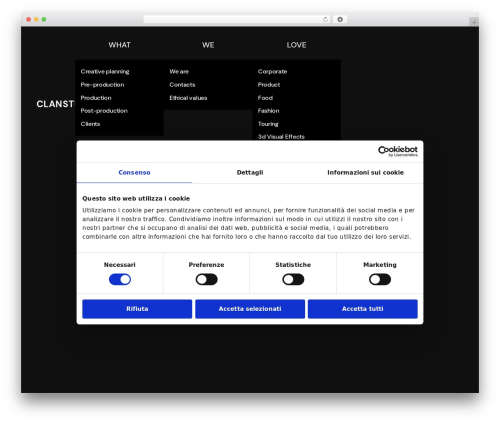Screen dimensions: 500x423
Task: Open Ethical values link
Action: pyautogui.click(x=188, y=98)
